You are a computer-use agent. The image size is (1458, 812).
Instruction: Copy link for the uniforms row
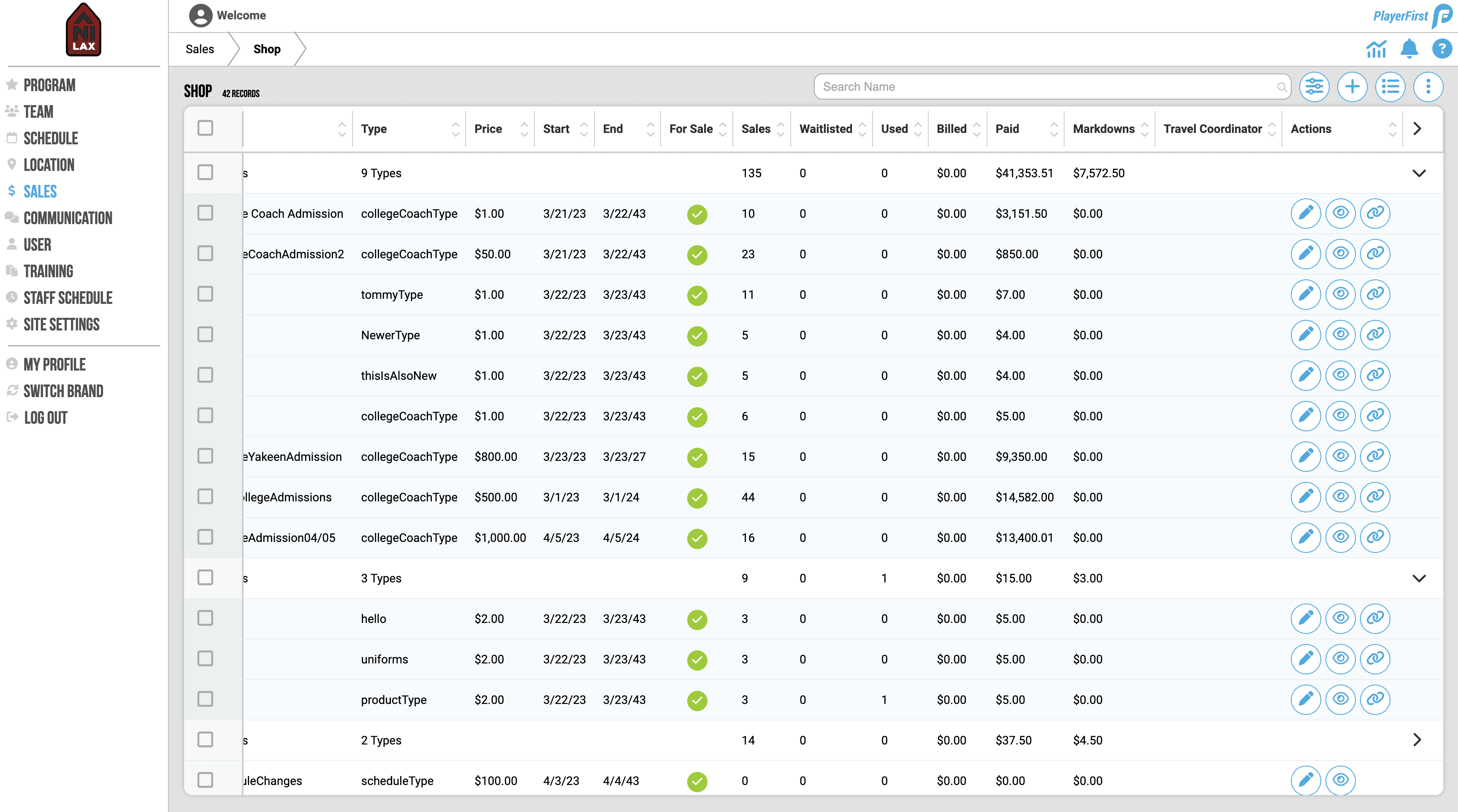click(1375, 659)
